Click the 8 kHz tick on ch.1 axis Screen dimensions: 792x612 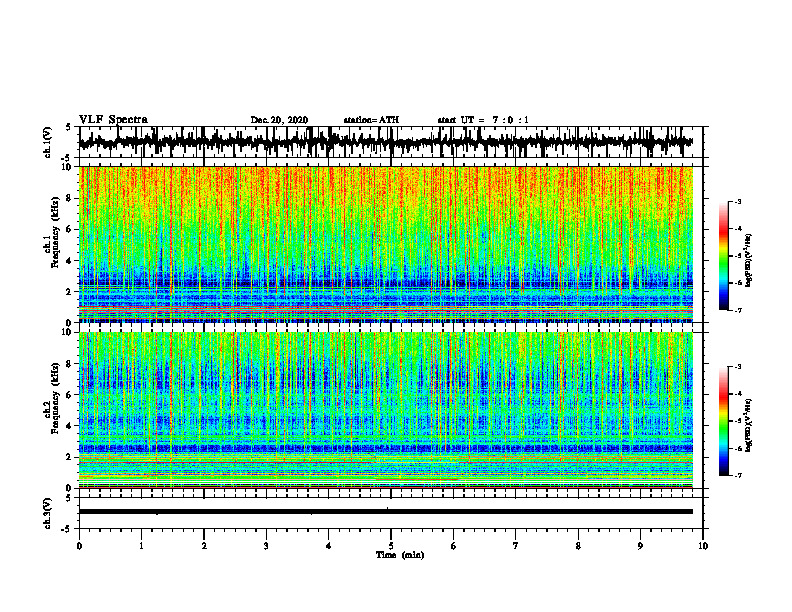point(70,198)
